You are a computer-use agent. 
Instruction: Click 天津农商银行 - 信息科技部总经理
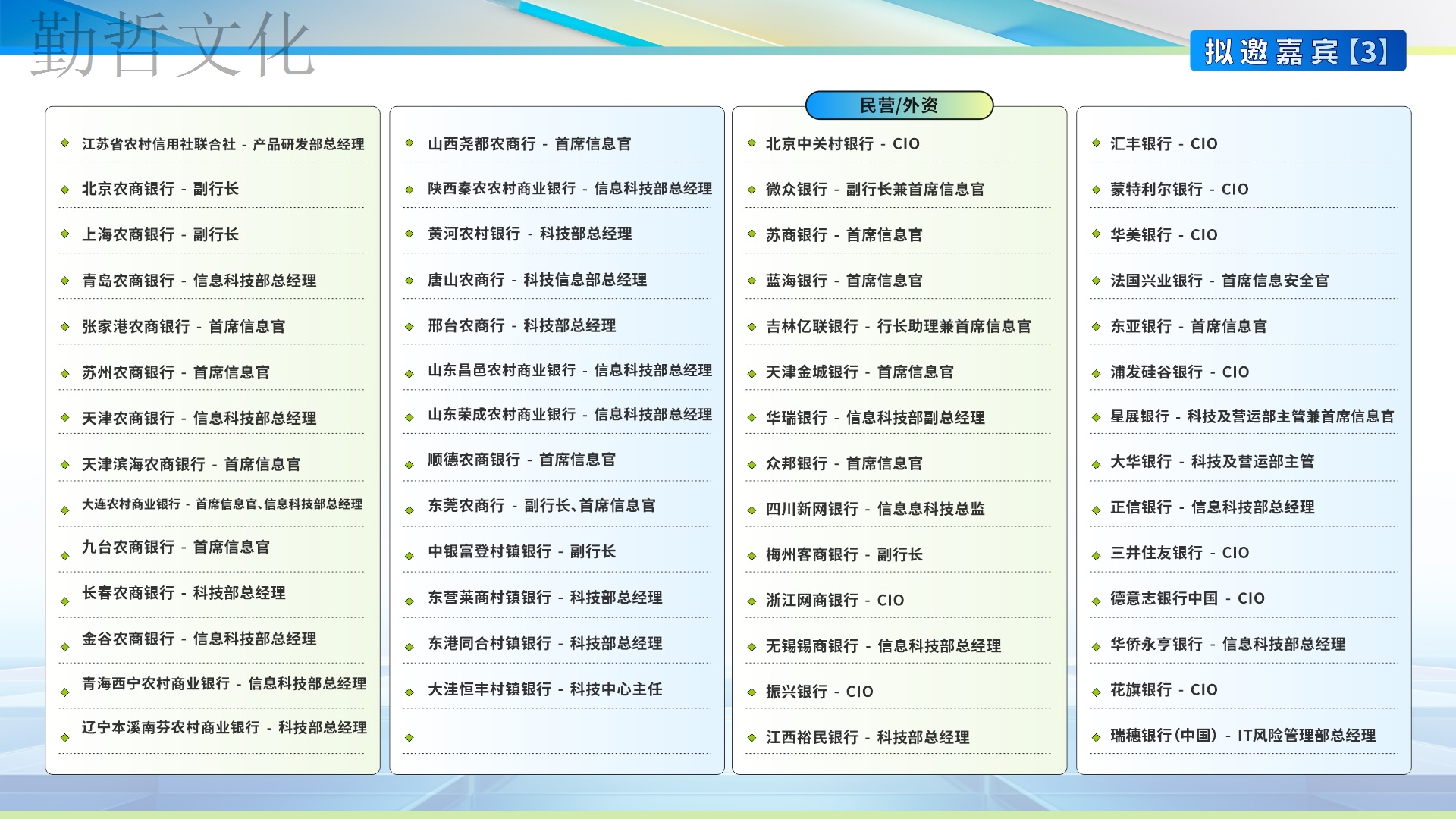tap(199, 418)
